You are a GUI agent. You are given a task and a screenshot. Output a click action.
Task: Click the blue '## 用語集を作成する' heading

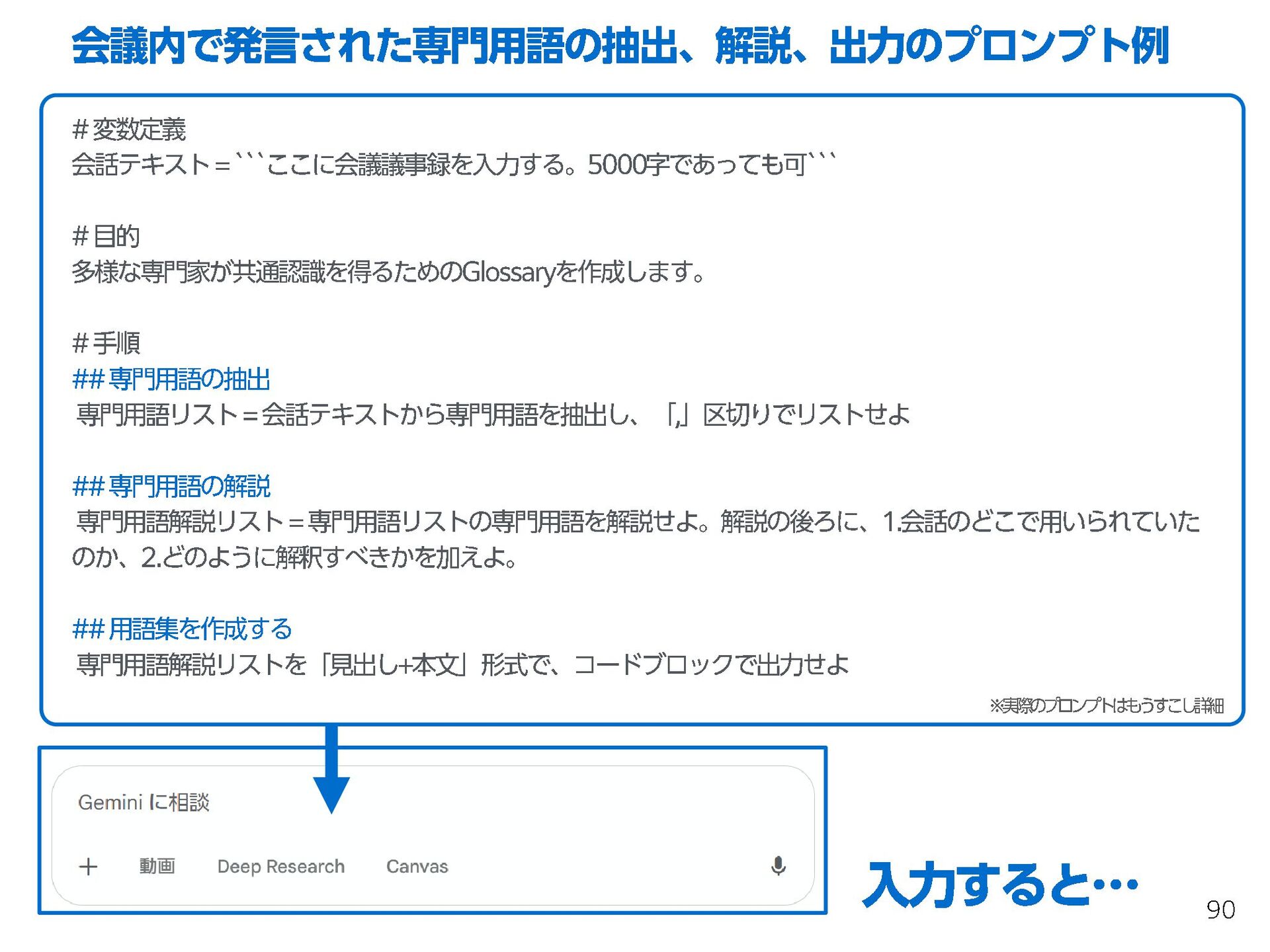182,629
